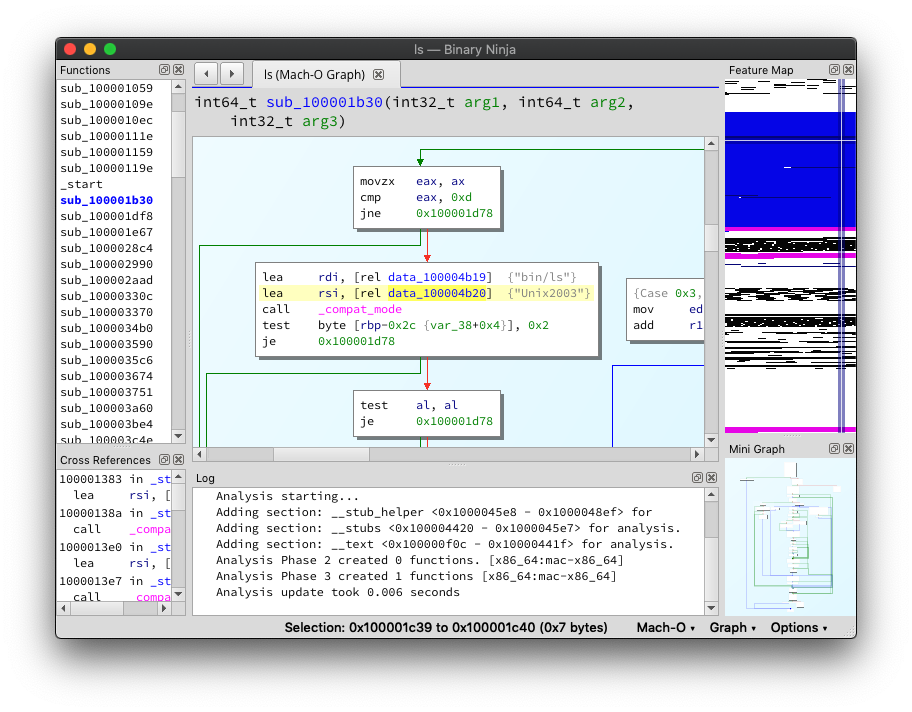Click the graph view horizontal scrollbar
This screenshot has width=912, height=712.
[320, 454]
